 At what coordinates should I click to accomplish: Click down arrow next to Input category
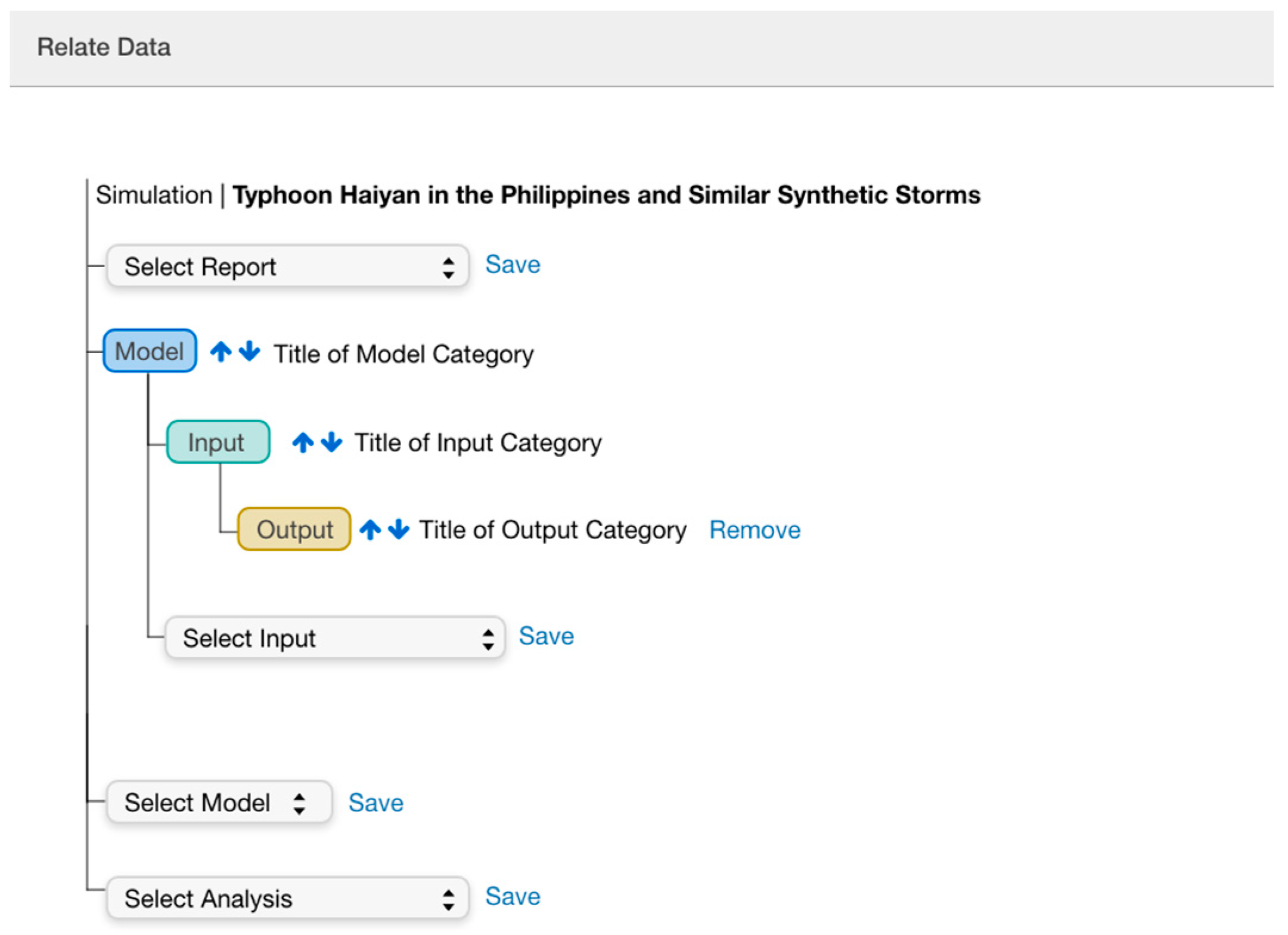pos(331,442)
